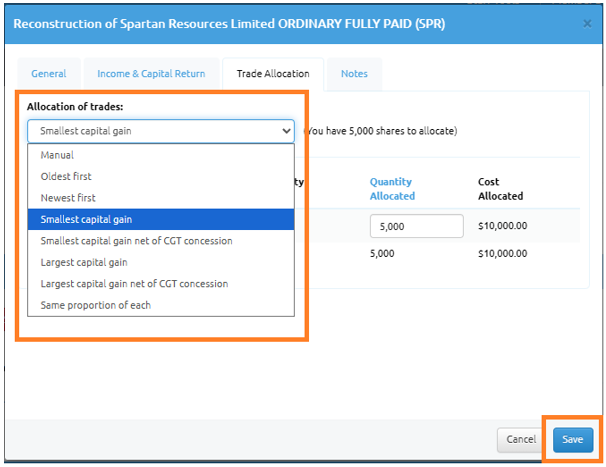Save the trade allocation
The image size is (606, 467).
[x=572, y=439]
